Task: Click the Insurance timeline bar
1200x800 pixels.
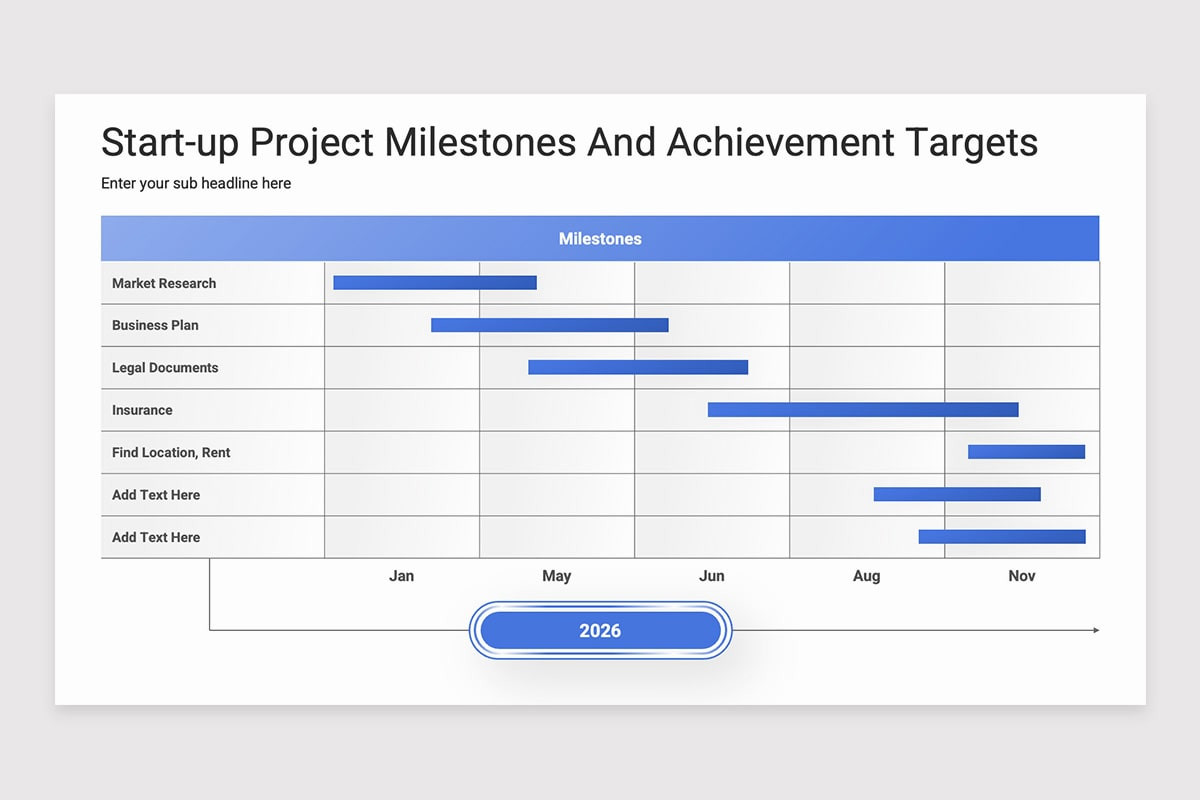Action: (863, 409)
